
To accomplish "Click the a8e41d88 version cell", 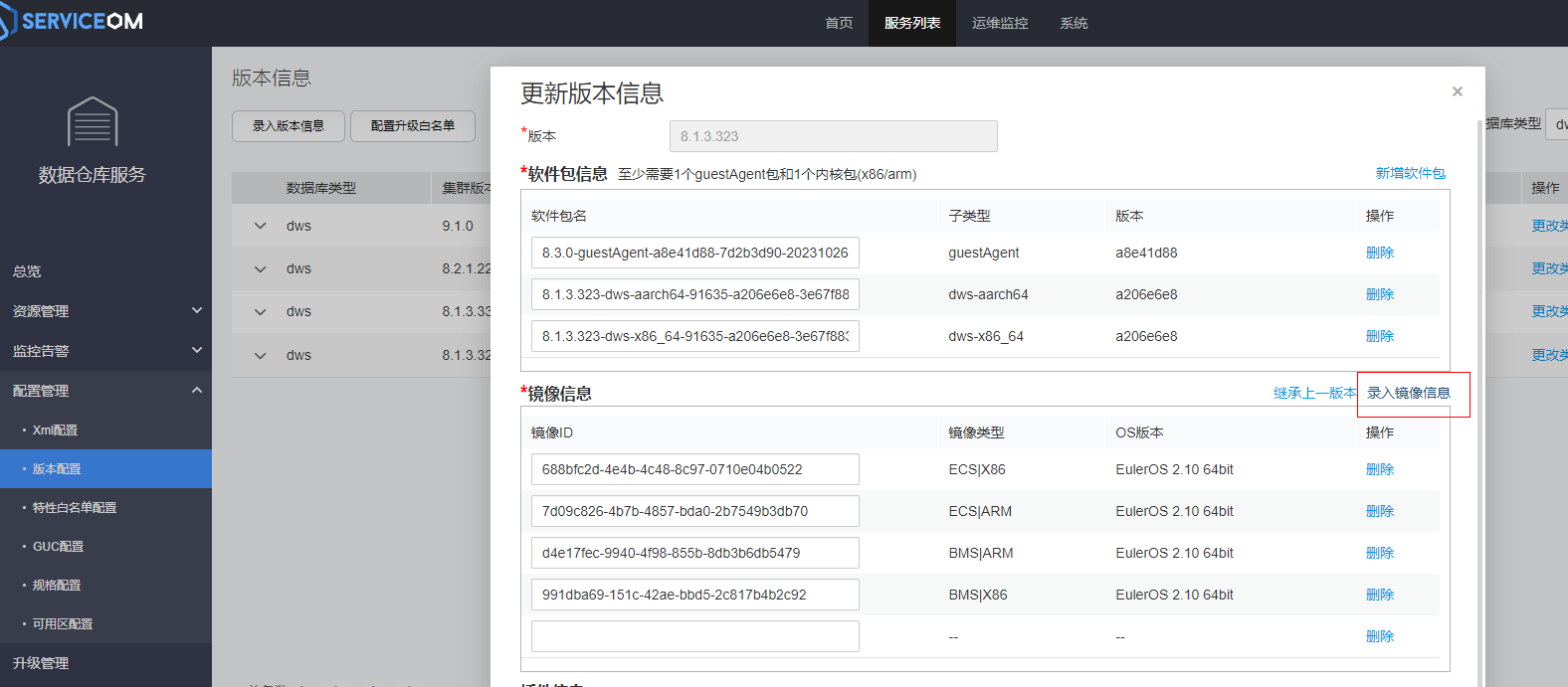I will (x=1146, y=253).
